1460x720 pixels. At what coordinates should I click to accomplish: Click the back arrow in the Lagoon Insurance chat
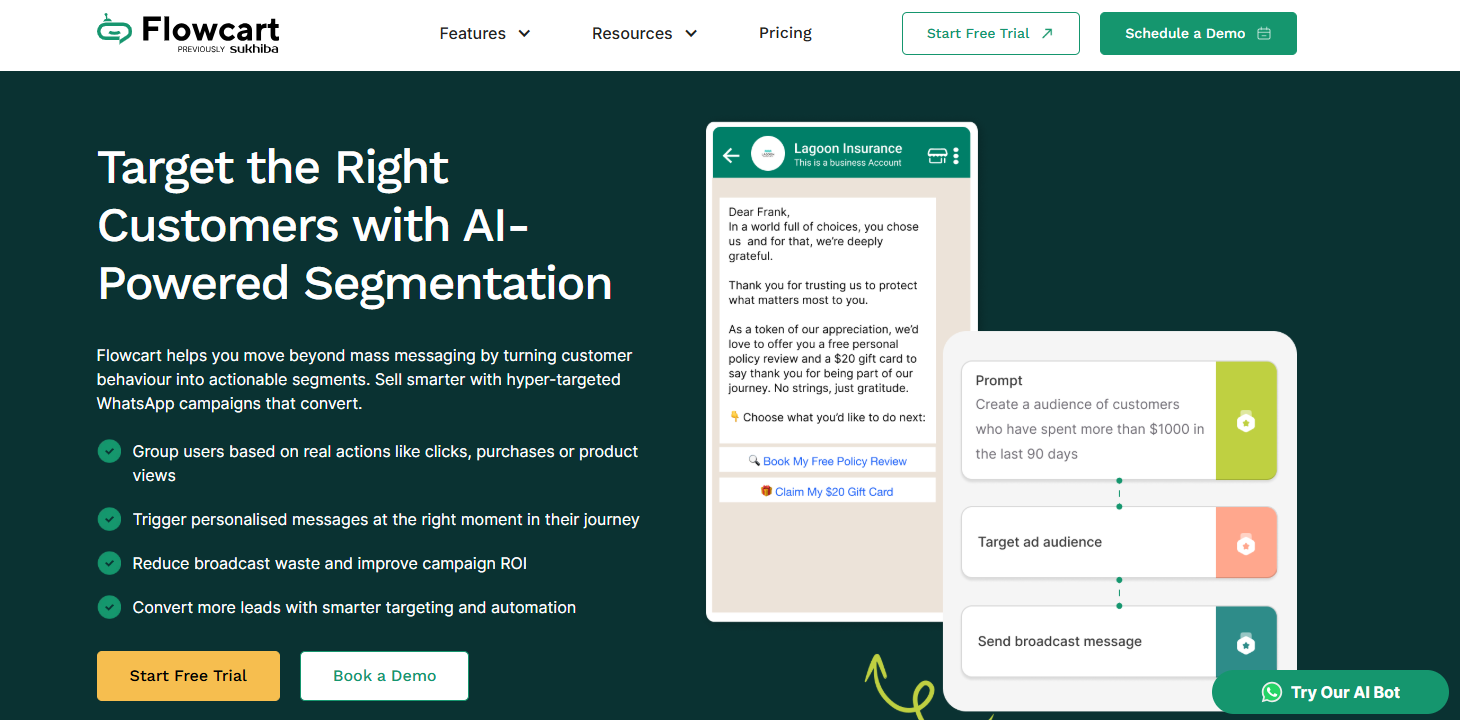pos(731,155)
